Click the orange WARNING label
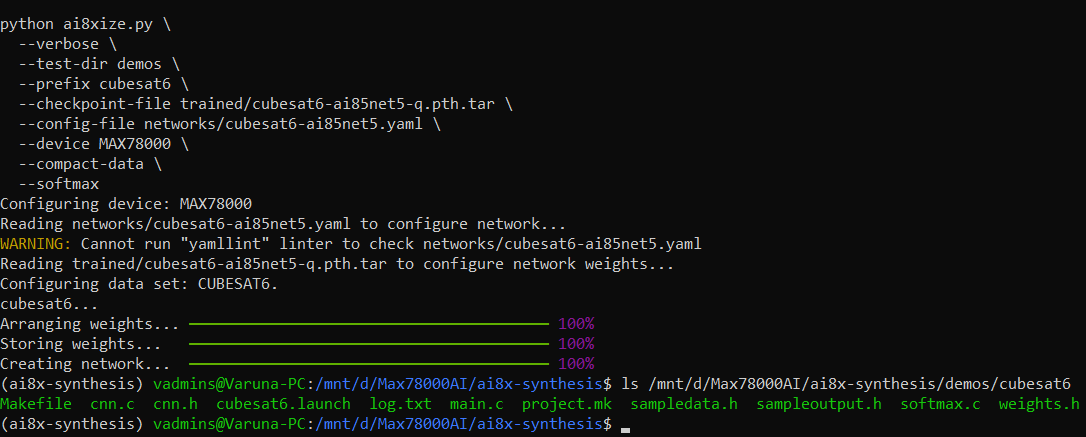The height and width of the screenshot is (437, 1086). [x=36, y=244]
